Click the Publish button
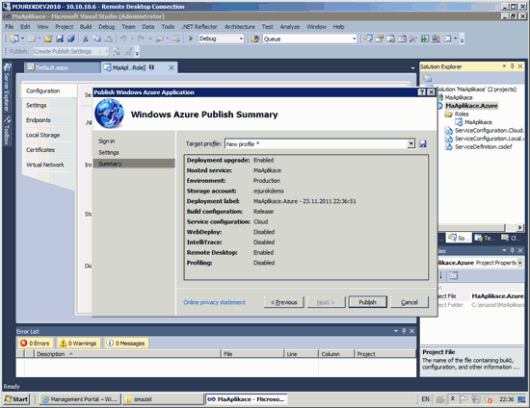530x408 pixels. tap(367, 302)
